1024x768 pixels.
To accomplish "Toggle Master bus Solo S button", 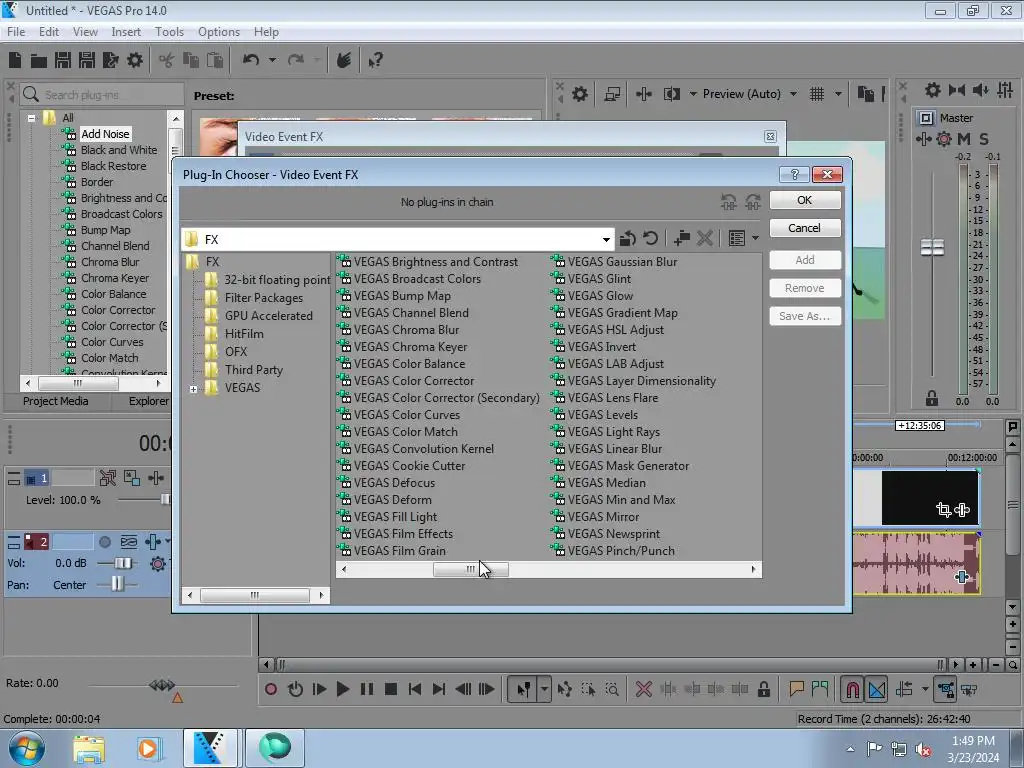I will click(x=984, y=138).
